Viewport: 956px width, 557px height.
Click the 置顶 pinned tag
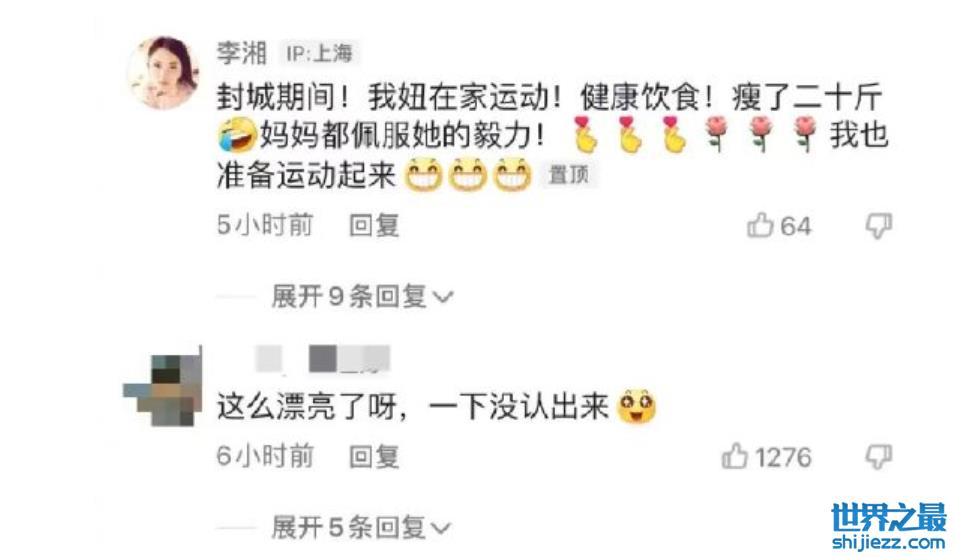pos(569,175)
